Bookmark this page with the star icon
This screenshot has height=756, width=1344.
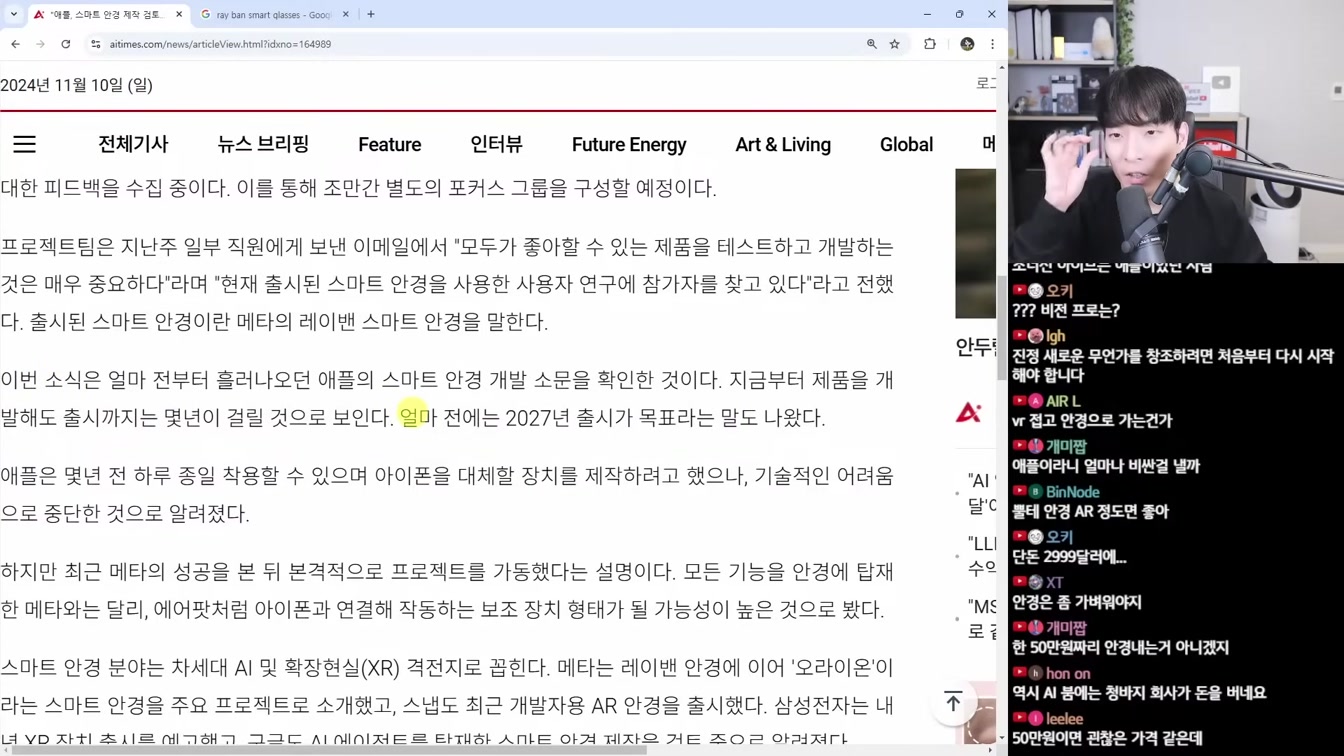[x=895, y=44]
